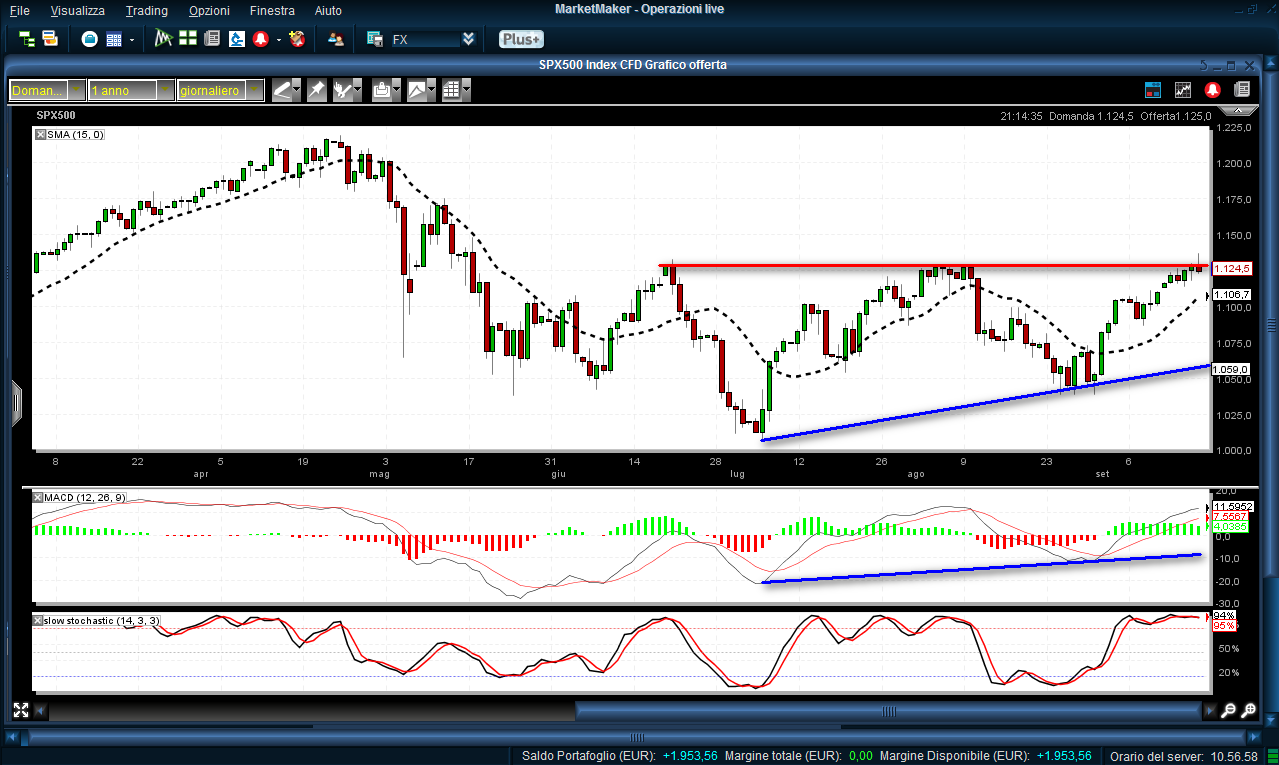Open the 'giornaliero' interval dropdown

[x=255, y=90]
